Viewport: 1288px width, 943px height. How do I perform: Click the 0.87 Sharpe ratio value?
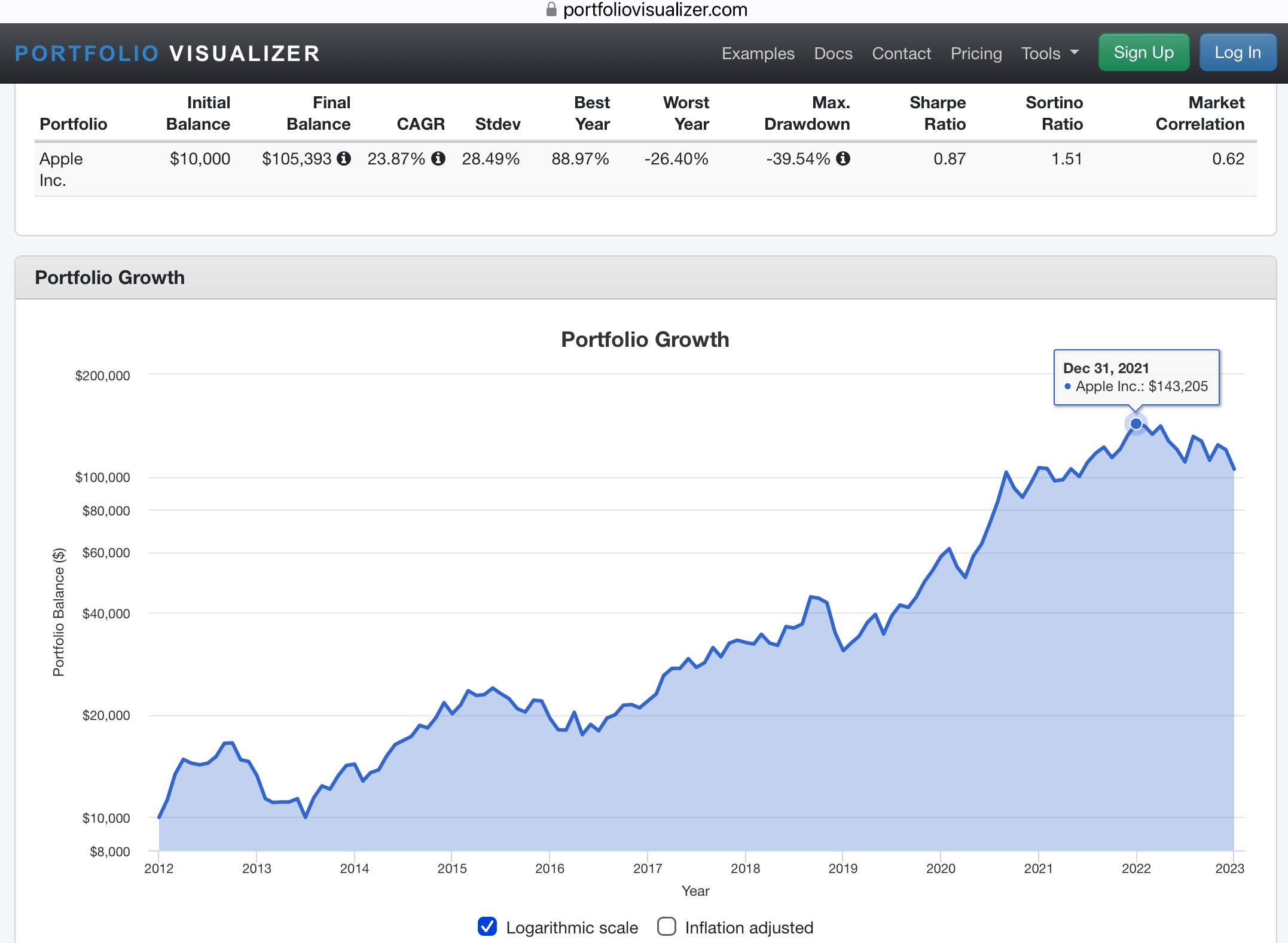(950, 158)
